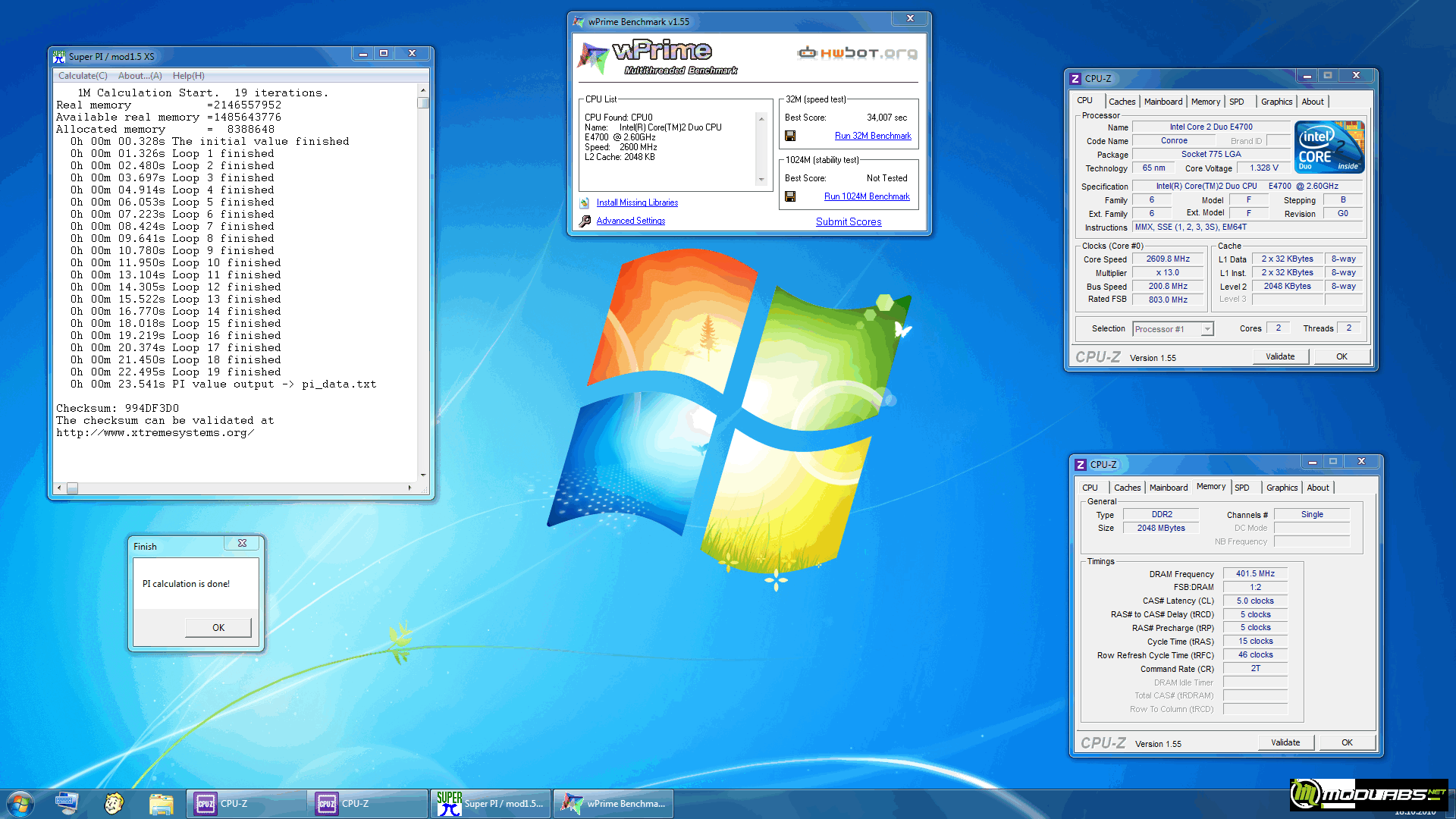The image size is (1456, 819).
Task: Switch to the second CPU-Z taskbar button
Action: [368, 804]
